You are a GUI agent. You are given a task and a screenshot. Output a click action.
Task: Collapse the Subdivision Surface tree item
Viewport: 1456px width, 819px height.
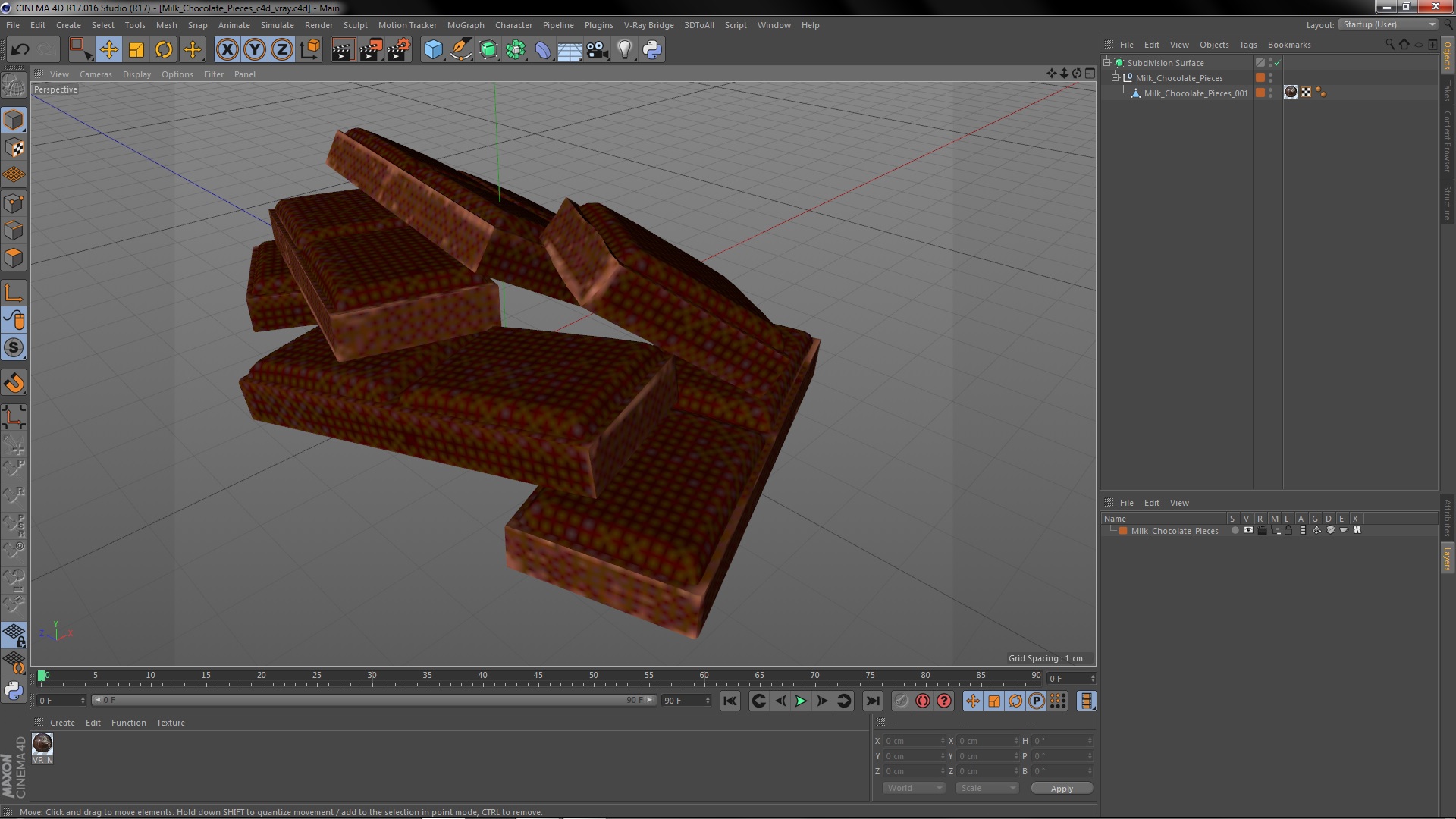click(1107, 63)
